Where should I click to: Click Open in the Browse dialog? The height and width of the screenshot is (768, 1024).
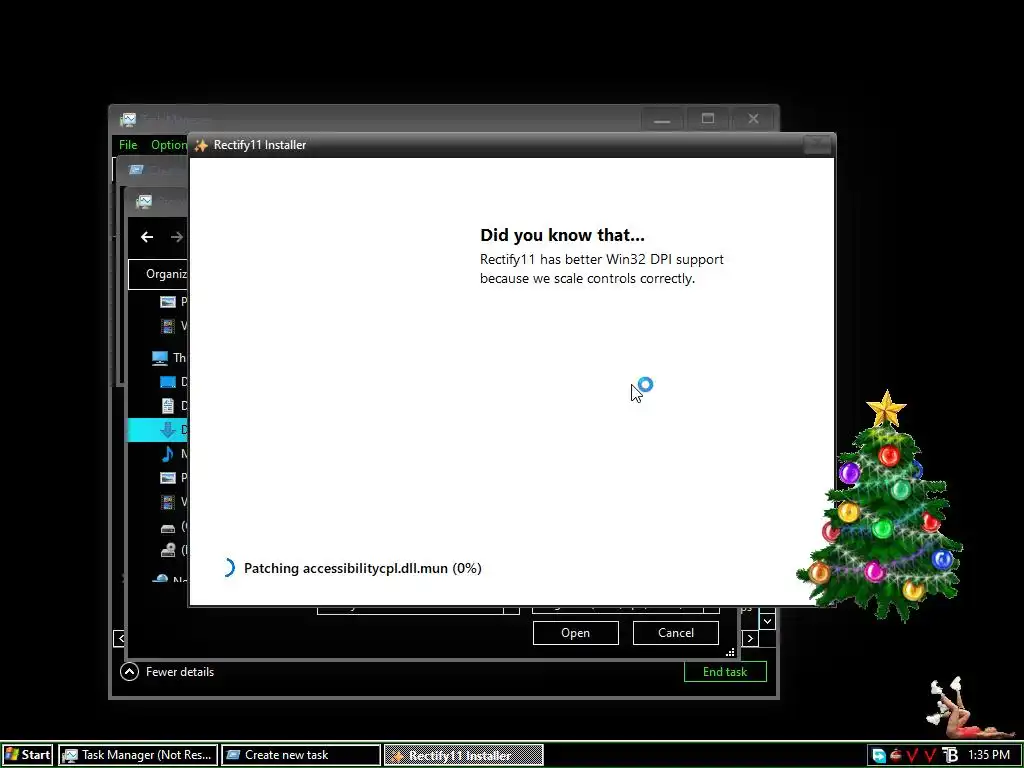[575, 633]
